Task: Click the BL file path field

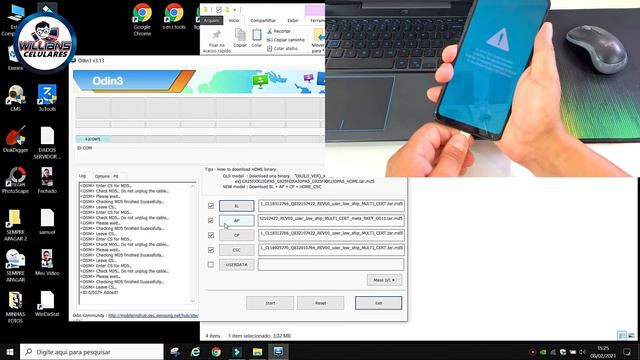Action: (331, 206)
